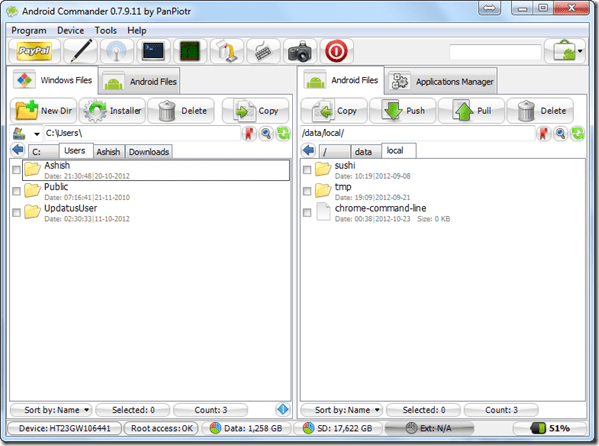Switch to left panel Windows Files tab

tap(52, 80)
